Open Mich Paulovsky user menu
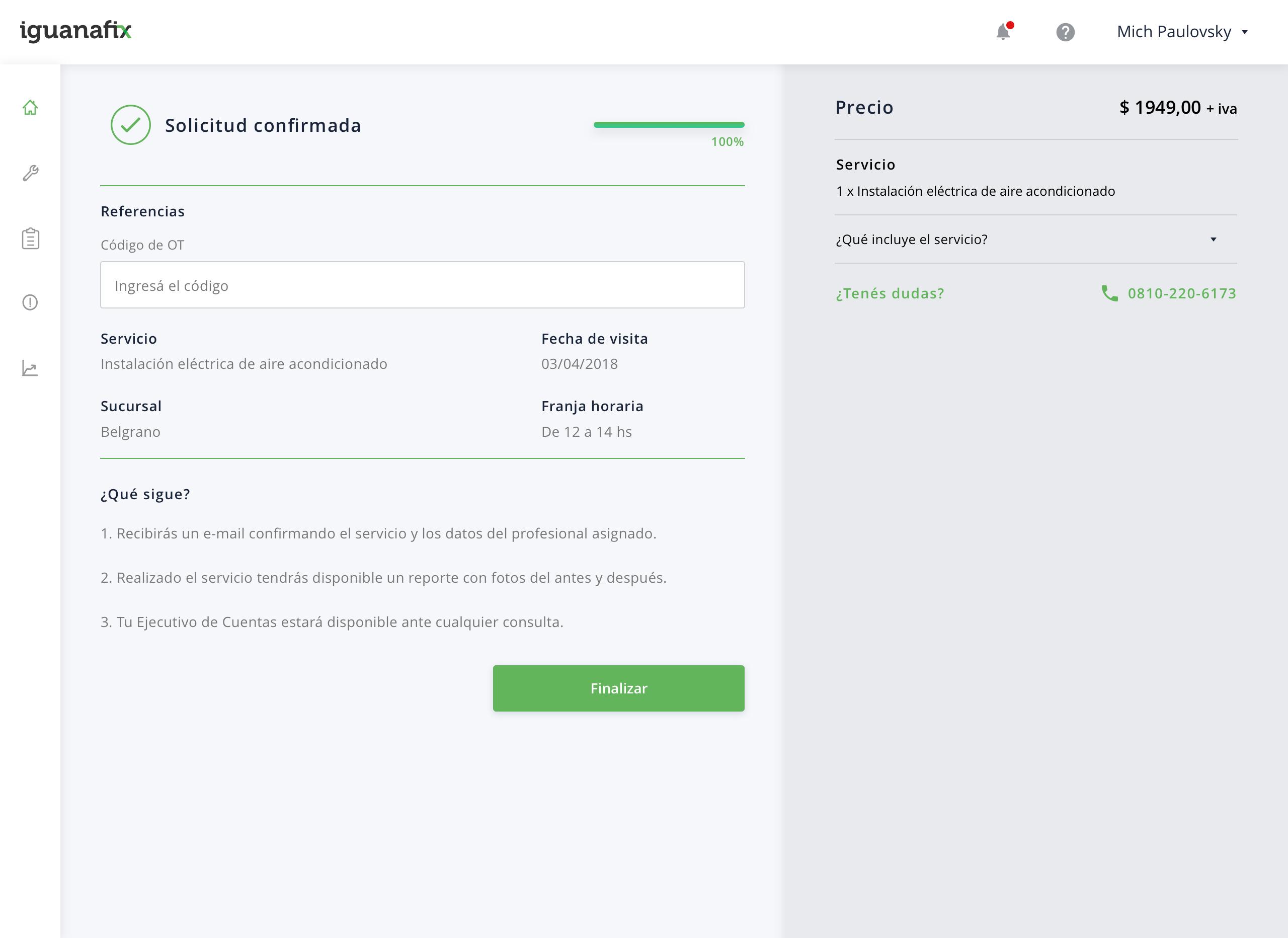The image size is (1288, 938). pos(1173,32)
